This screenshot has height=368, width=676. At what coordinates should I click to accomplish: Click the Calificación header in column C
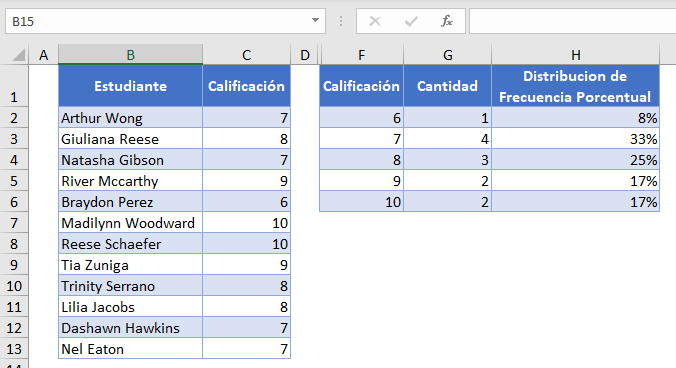[247, 86]
